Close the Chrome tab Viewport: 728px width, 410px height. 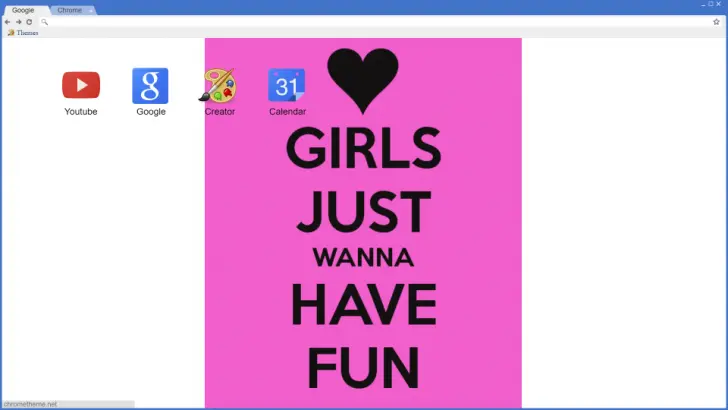click(90, 10)
